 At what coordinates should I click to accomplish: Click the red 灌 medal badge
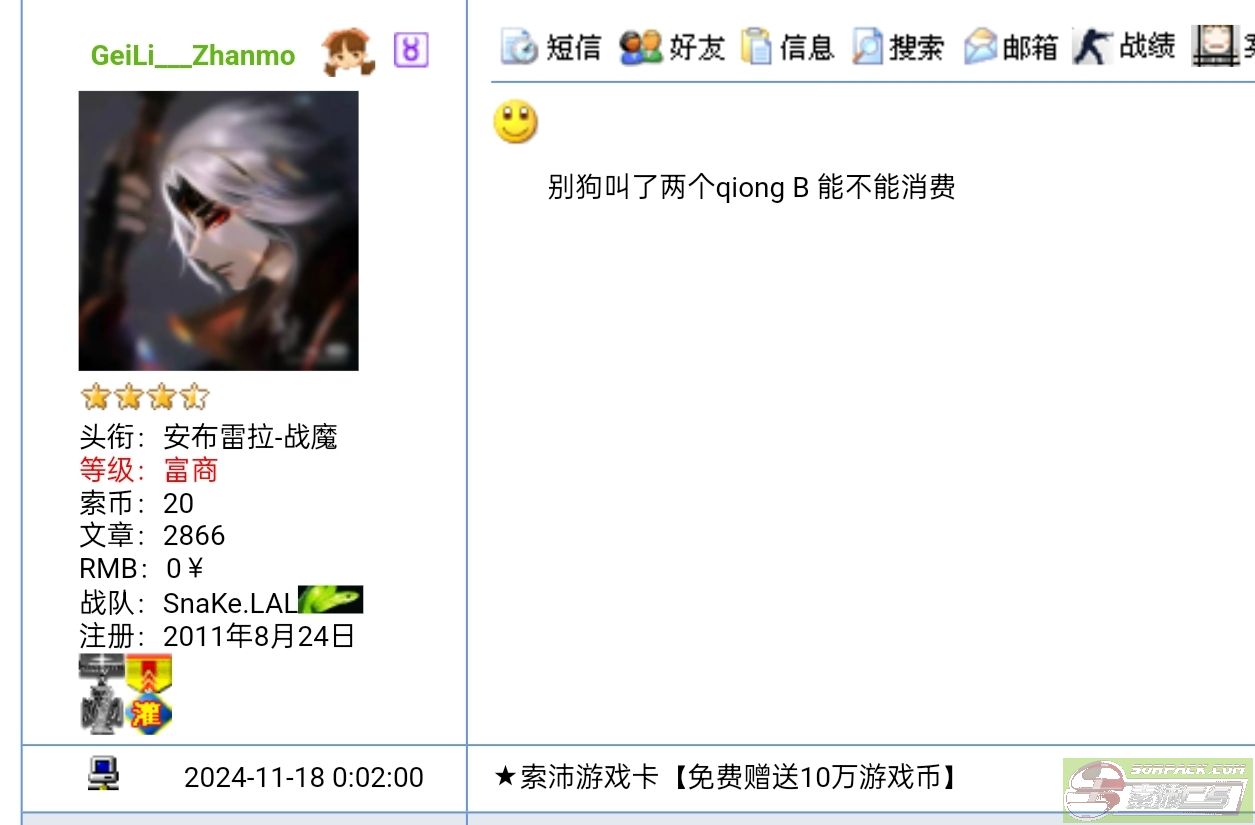[x=150, y=694]
